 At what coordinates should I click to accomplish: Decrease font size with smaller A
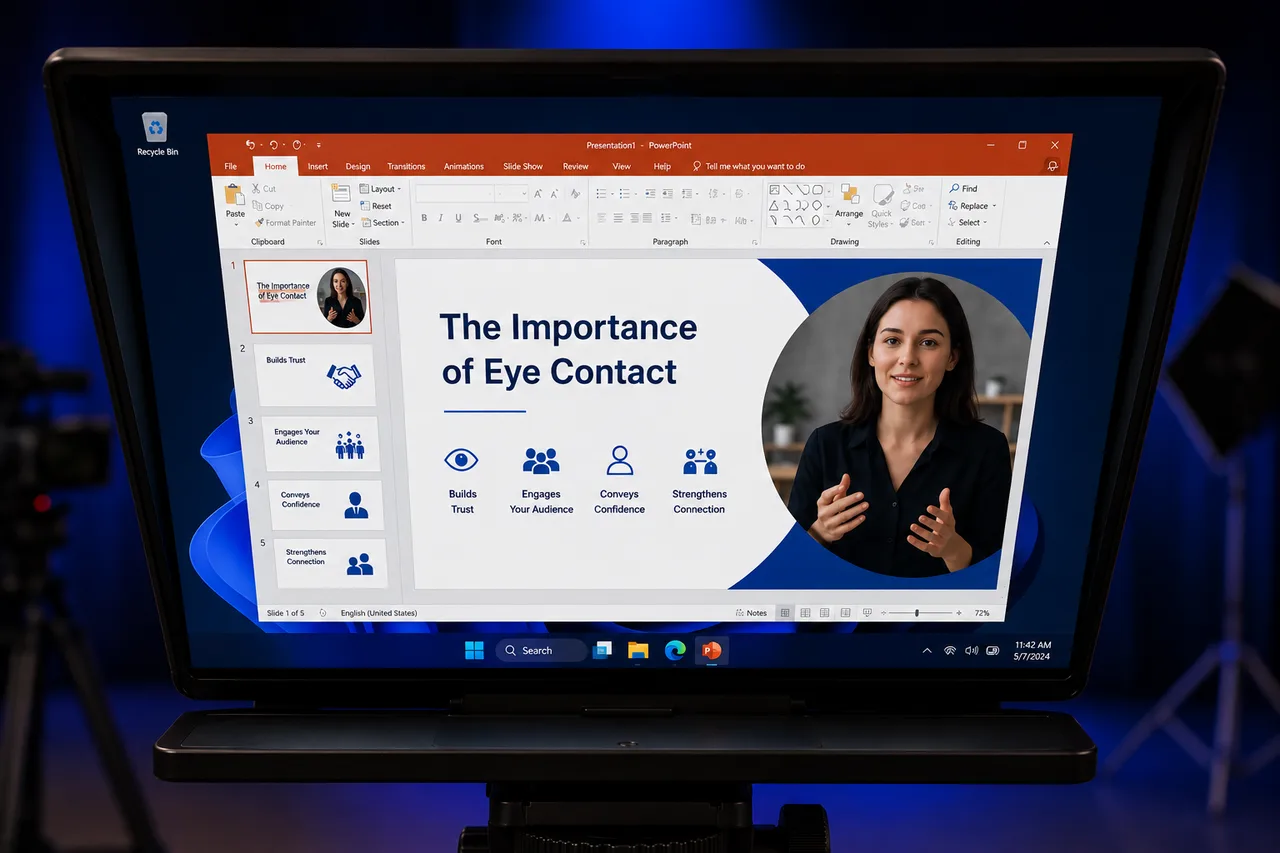pyautogui.click(x=555, y=194)
